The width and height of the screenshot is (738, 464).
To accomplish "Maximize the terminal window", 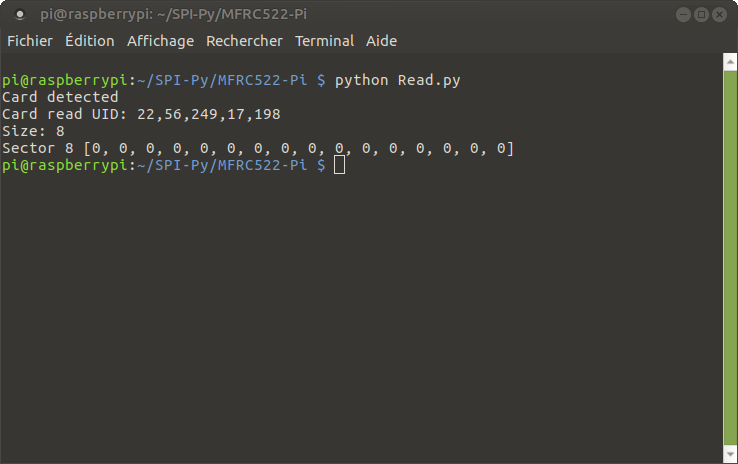I will 701,15.
